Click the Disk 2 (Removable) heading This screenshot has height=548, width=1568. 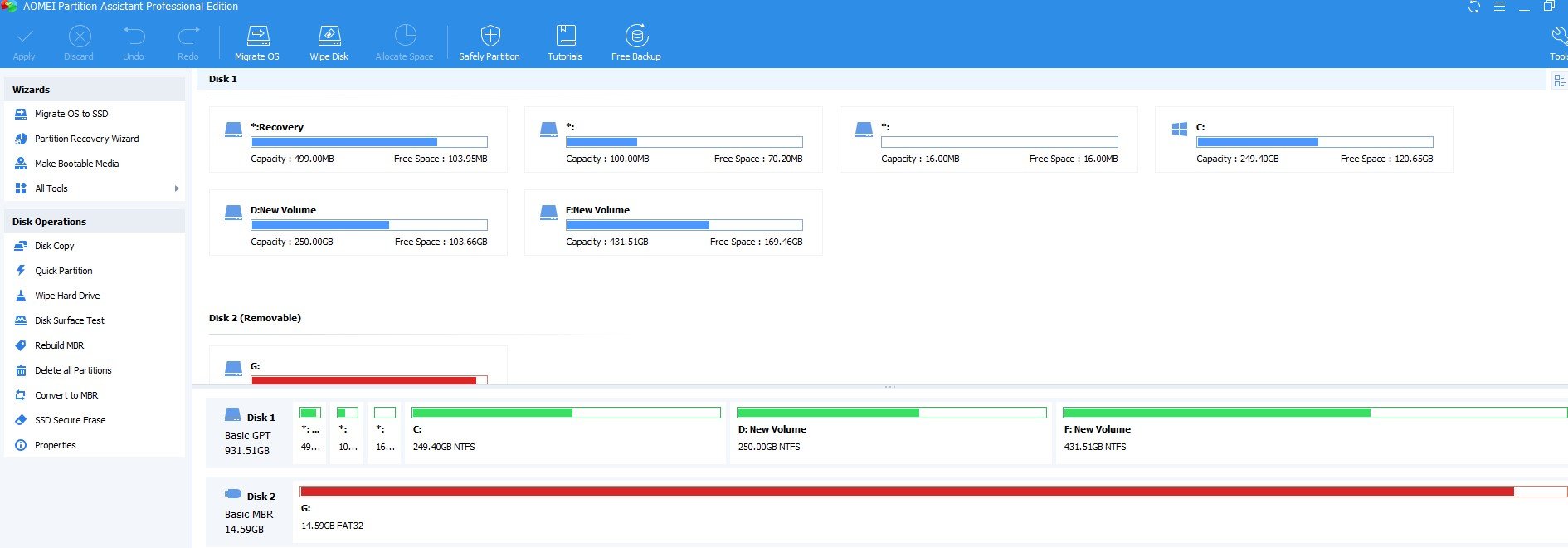pyautogui.click(x=255, y=318)
